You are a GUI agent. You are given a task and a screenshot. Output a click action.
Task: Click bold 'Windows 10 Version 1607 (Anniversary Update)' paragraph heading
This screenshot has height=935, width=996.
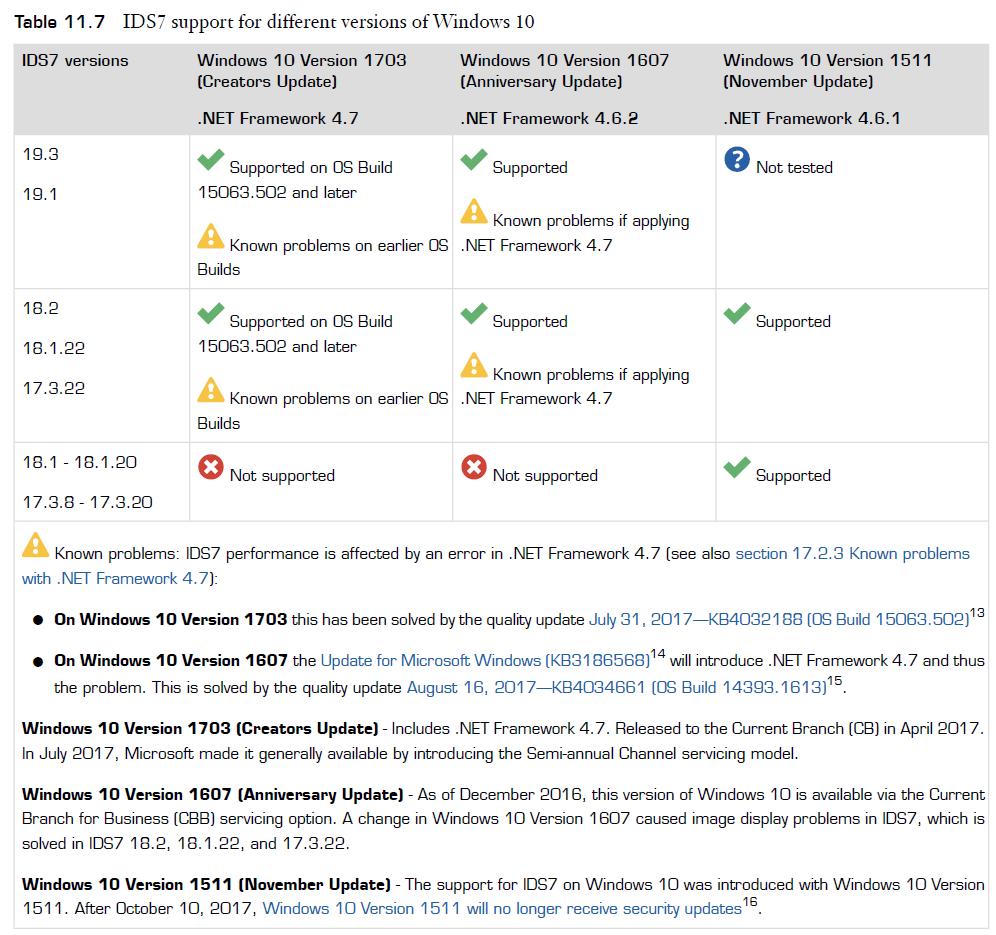[213, 795]
